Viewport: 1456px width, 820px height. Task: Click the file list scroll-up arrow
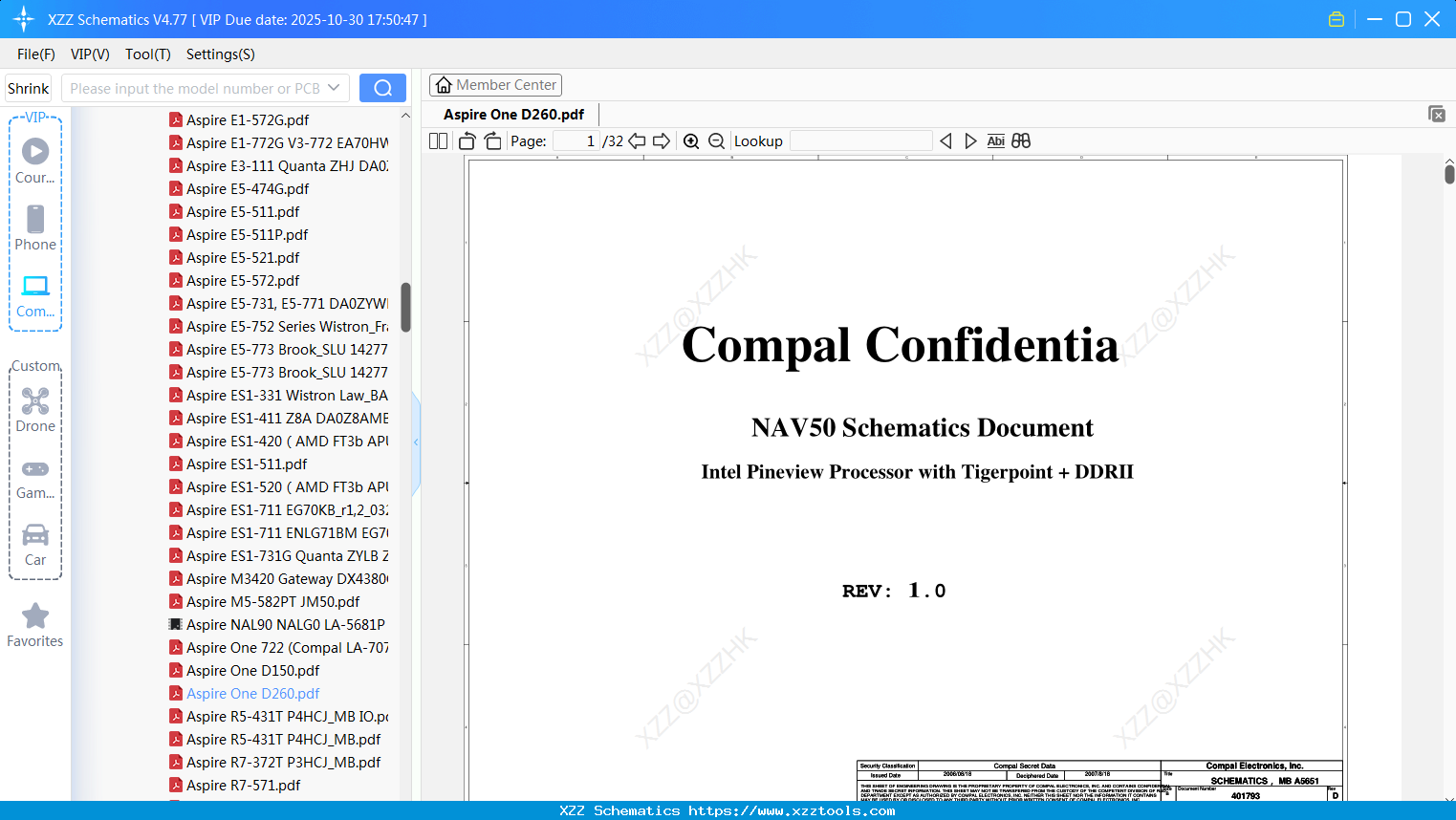(x=405, y=116)
